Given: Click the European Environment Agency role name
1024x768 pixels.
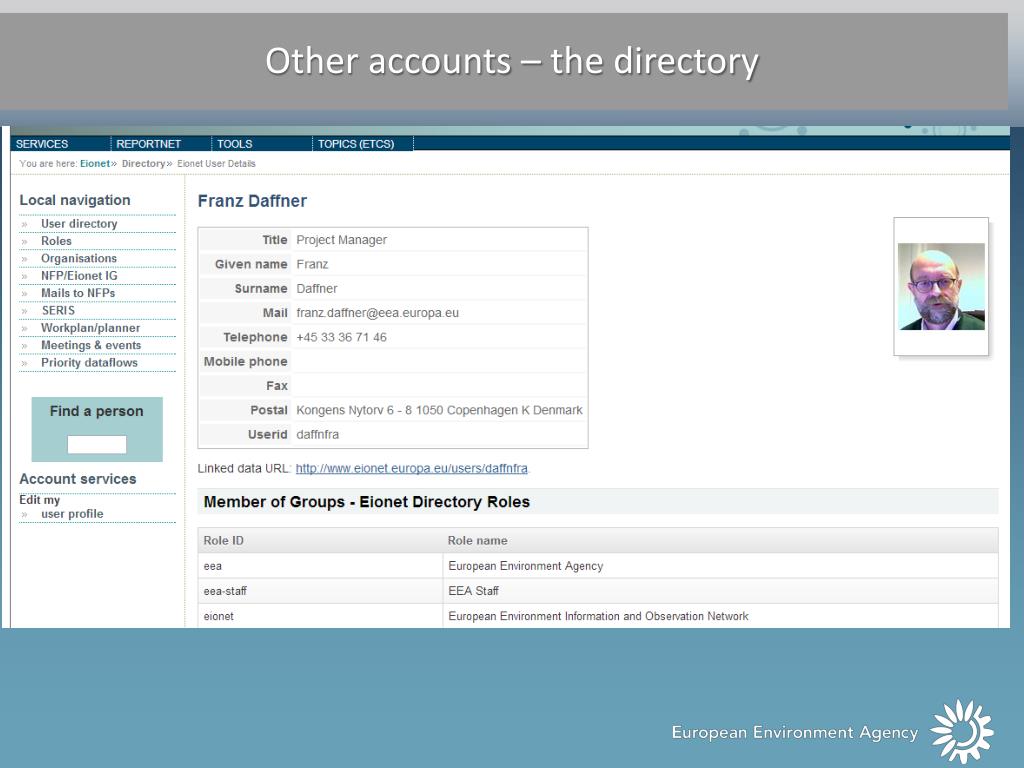Looking at the screenshot, I should coord(526,566).
